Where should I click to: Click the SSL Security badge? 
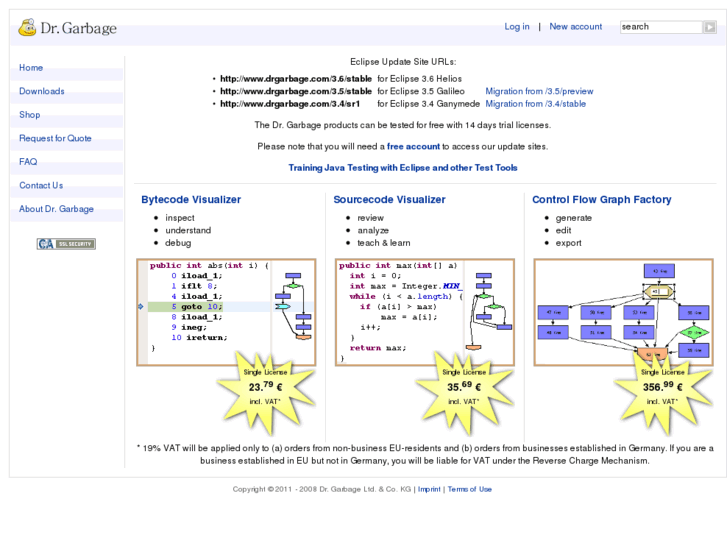click(x=66, y=244)
